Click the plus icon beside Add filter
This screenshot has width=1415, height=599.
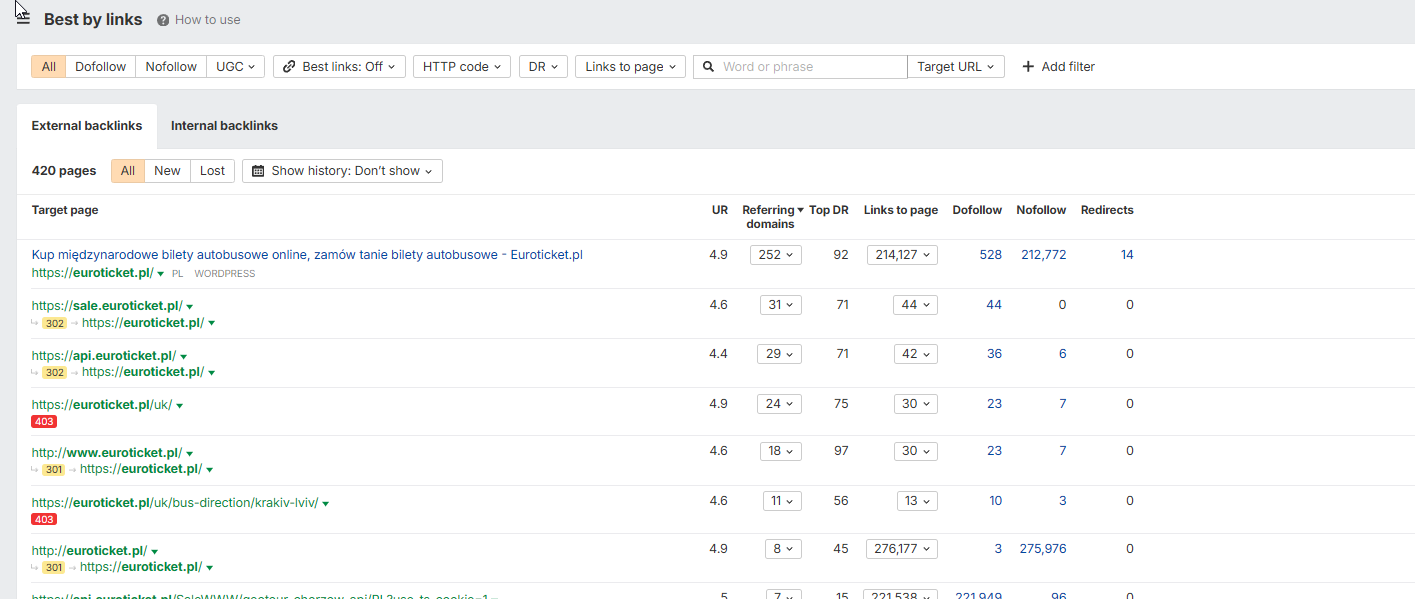1028,67
